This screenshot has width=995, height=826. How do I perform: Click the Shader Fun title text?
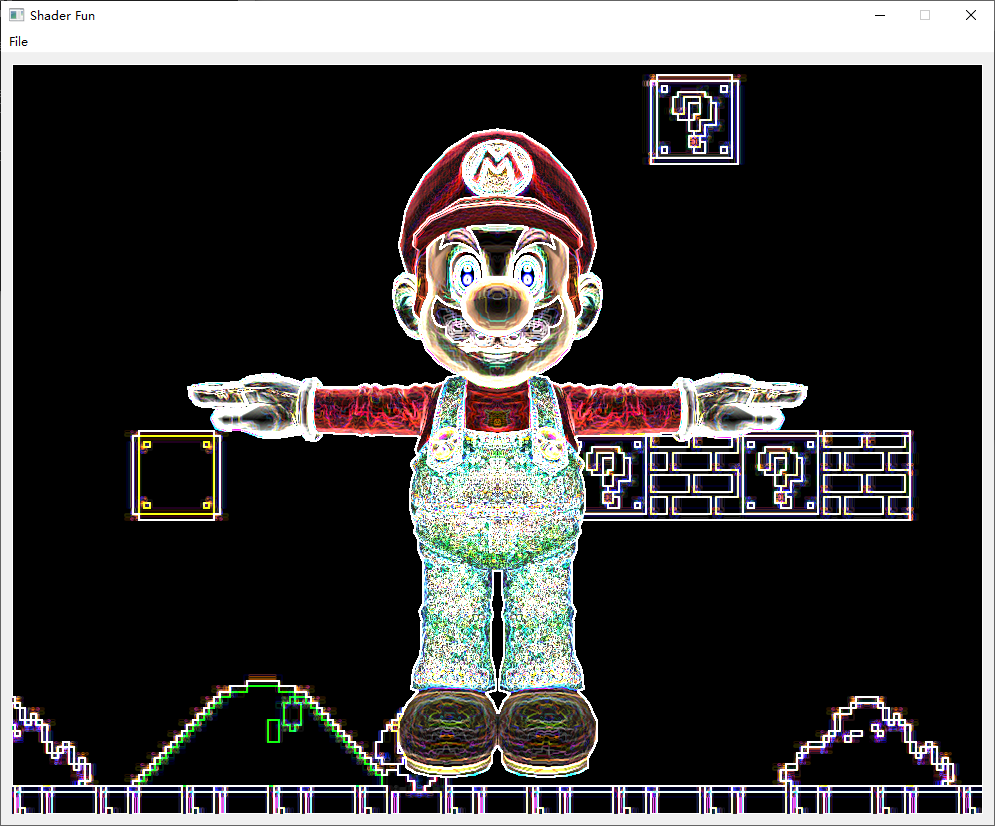point(62,16)
